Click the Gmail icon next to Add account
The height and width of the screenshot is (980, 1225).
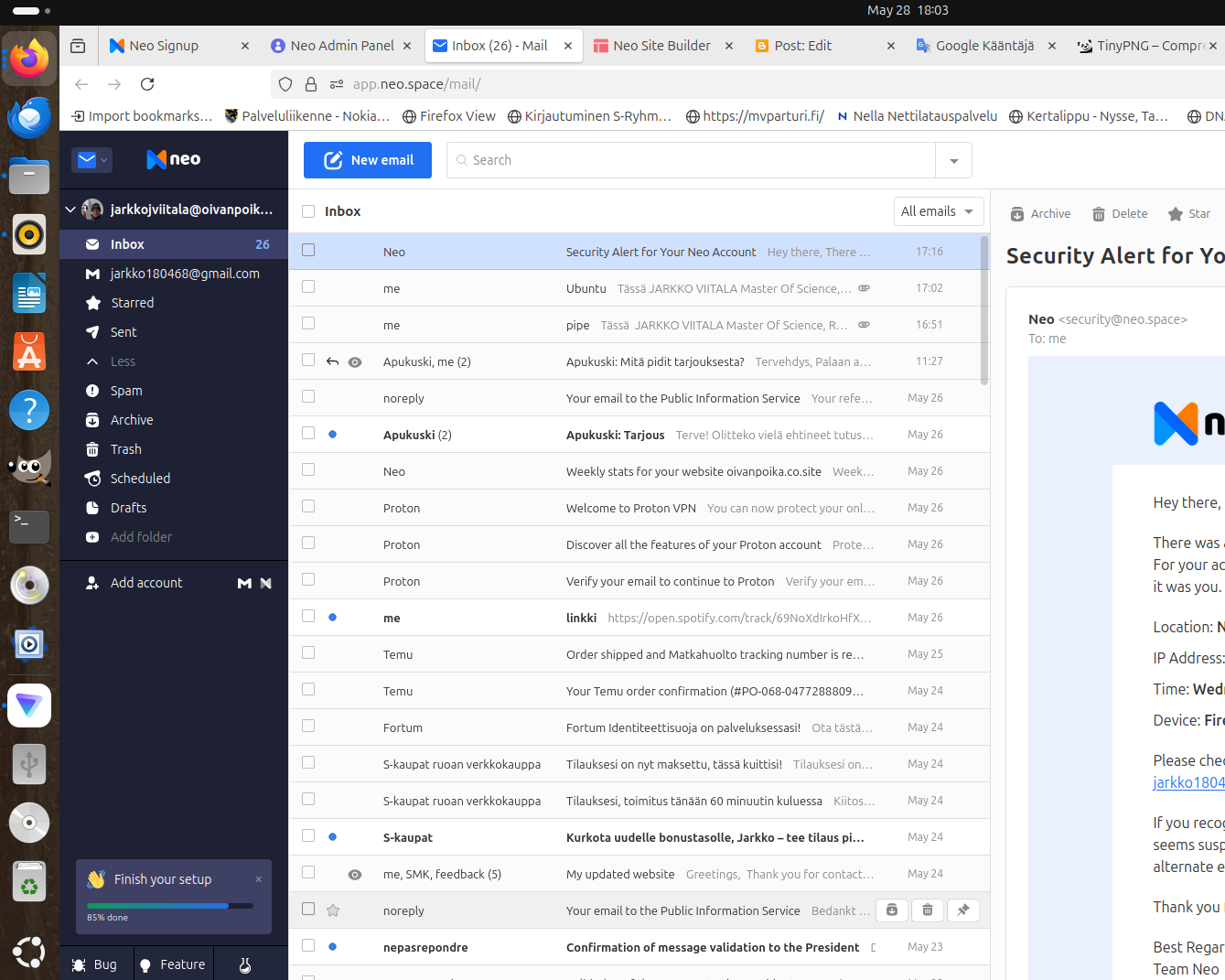tap(244, 583)
